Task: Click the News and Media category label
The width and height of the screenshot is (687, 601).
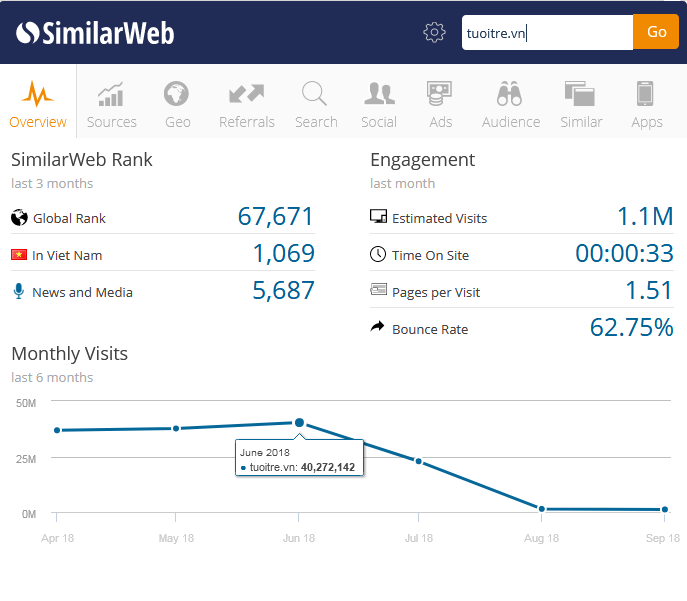Action: 82,292
